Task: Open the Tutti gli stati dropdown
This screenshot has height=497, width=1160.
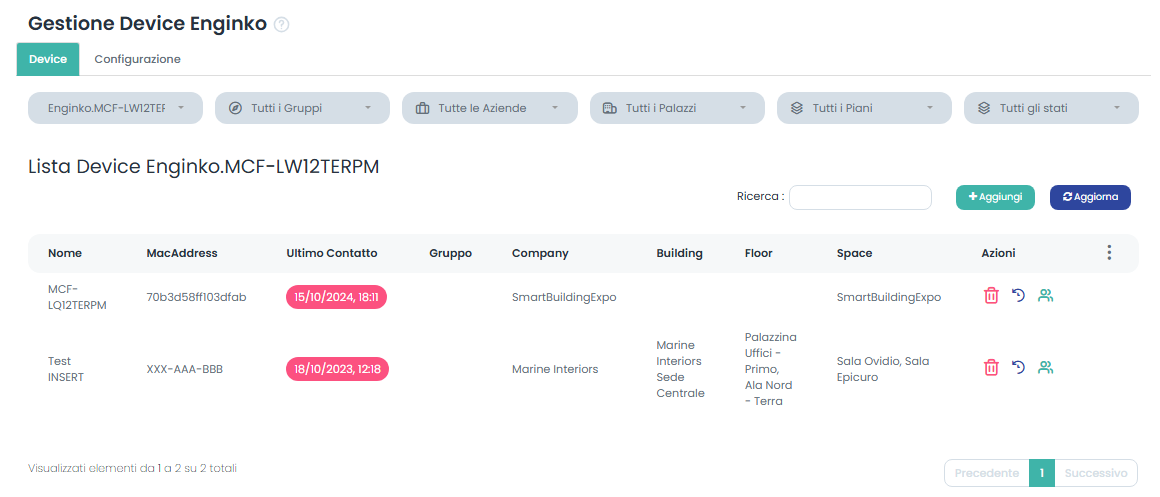Action: point(1050,108)
